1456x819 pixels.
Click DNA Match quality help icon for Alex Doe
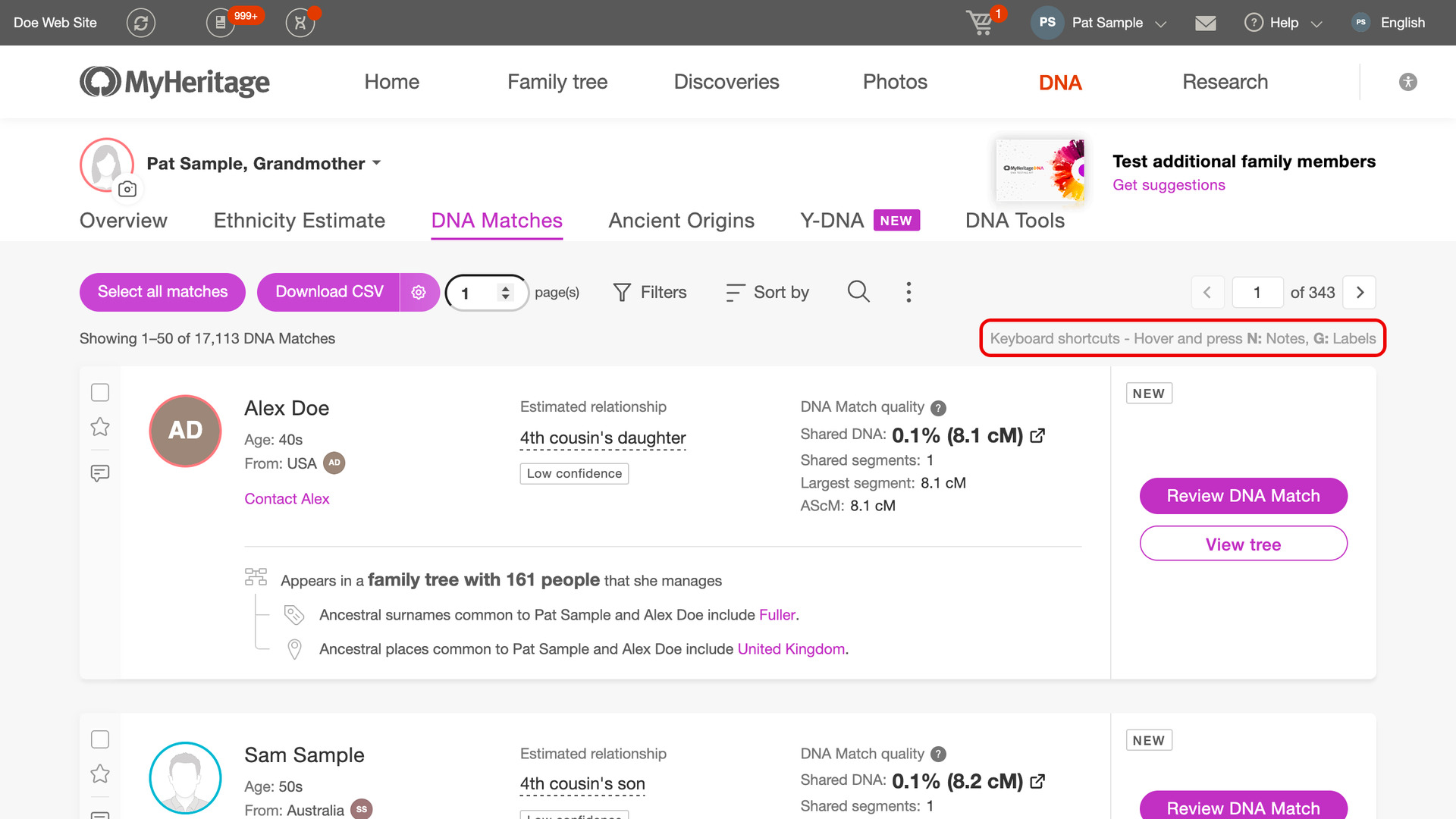click(938, 408)
